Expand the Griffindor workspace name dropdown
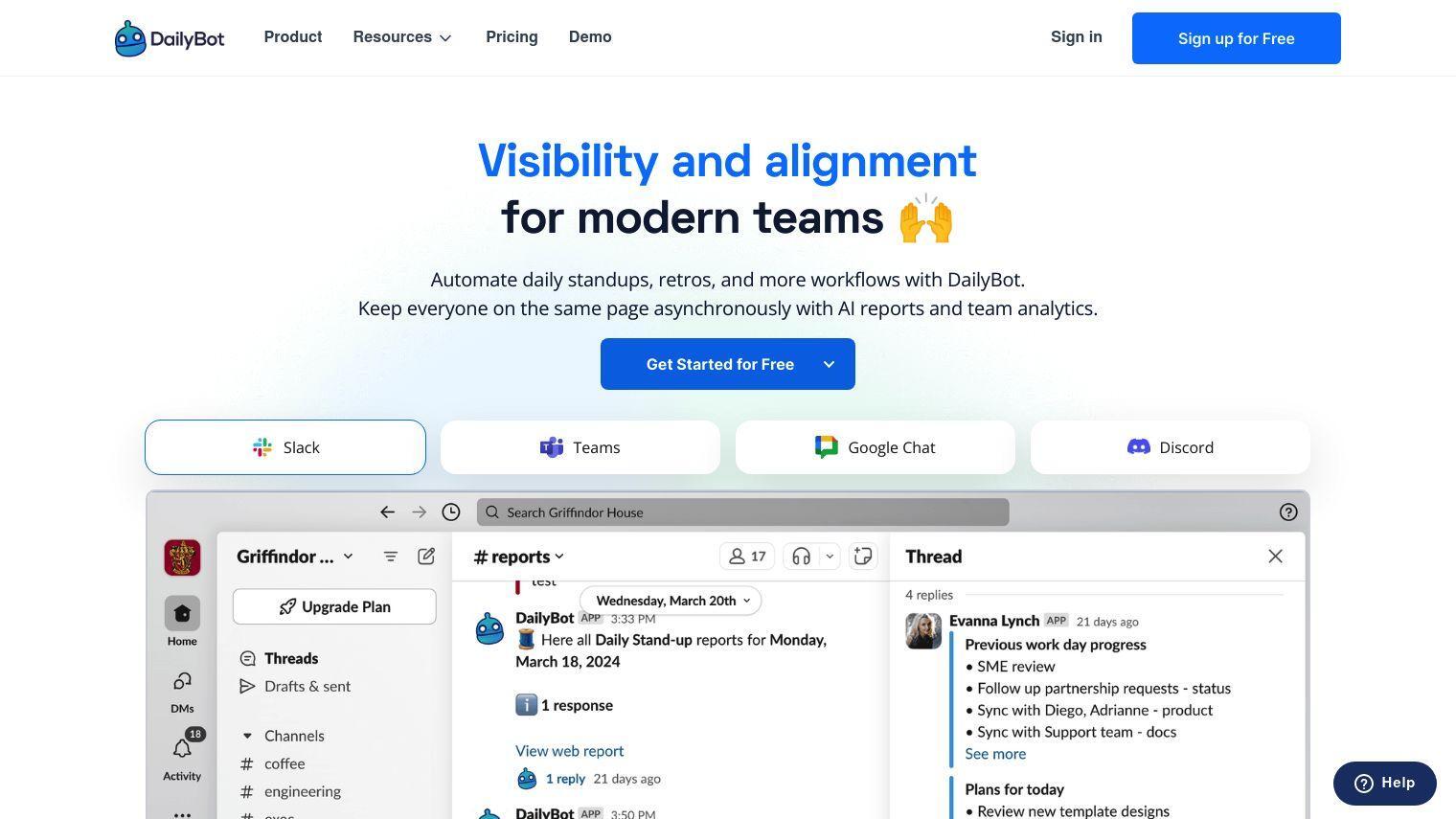This screenshot has width=1456, height=819. (295, 557)
